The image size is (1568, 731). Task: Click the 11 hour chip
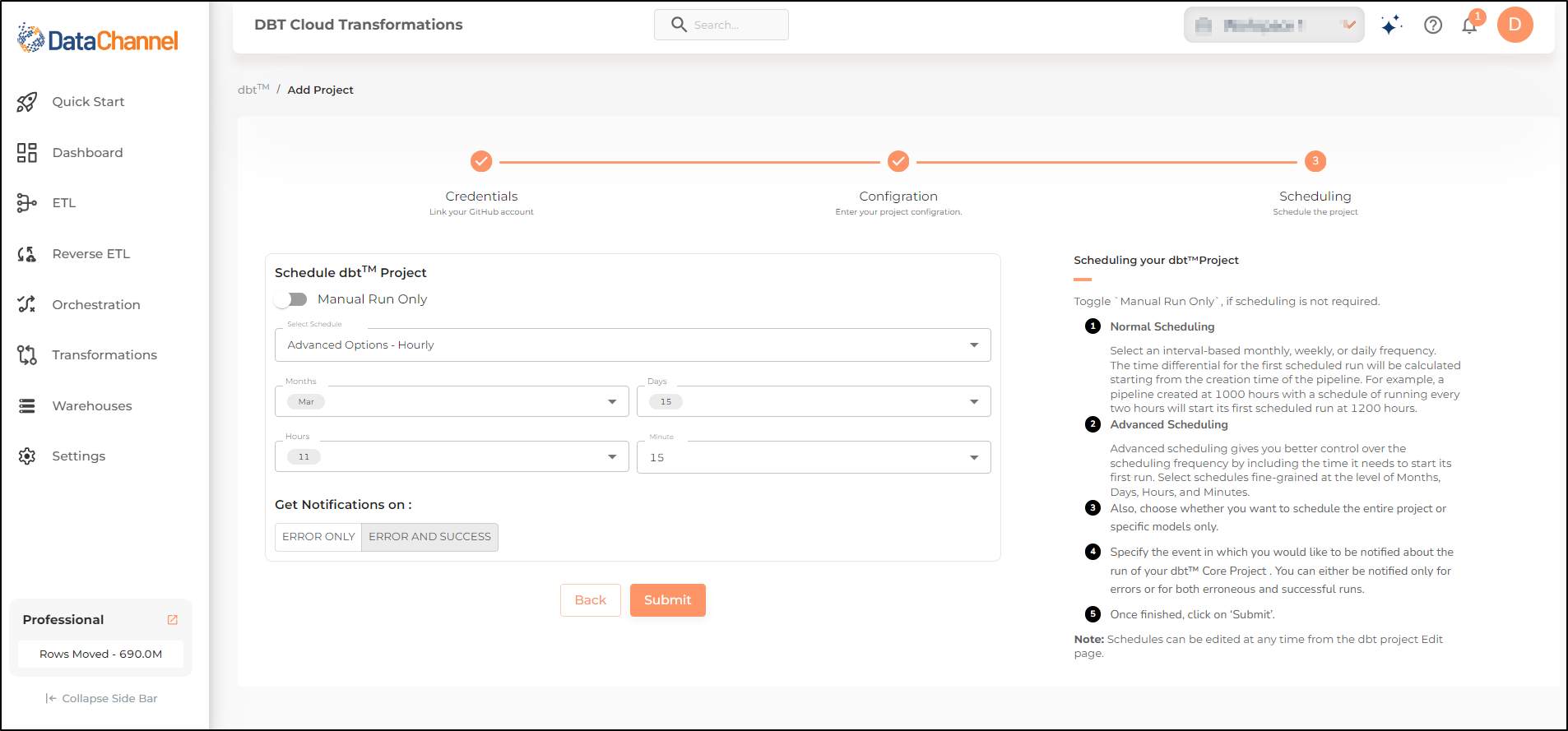(304, 457)
